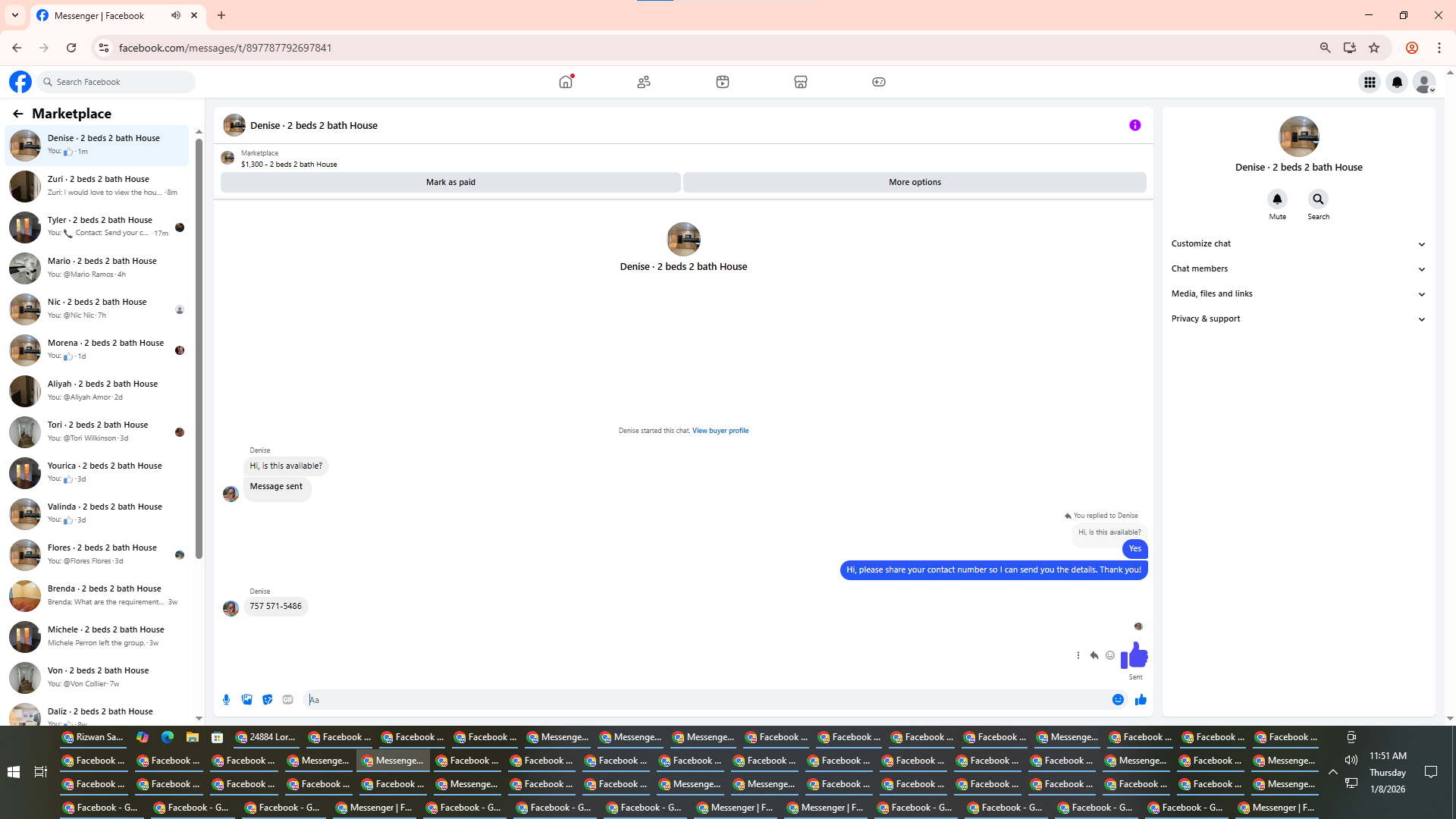Open the Zuri chat conversation
Image resolution: width=1456 pixels, height=819 pixels.
tap(96, 186)
